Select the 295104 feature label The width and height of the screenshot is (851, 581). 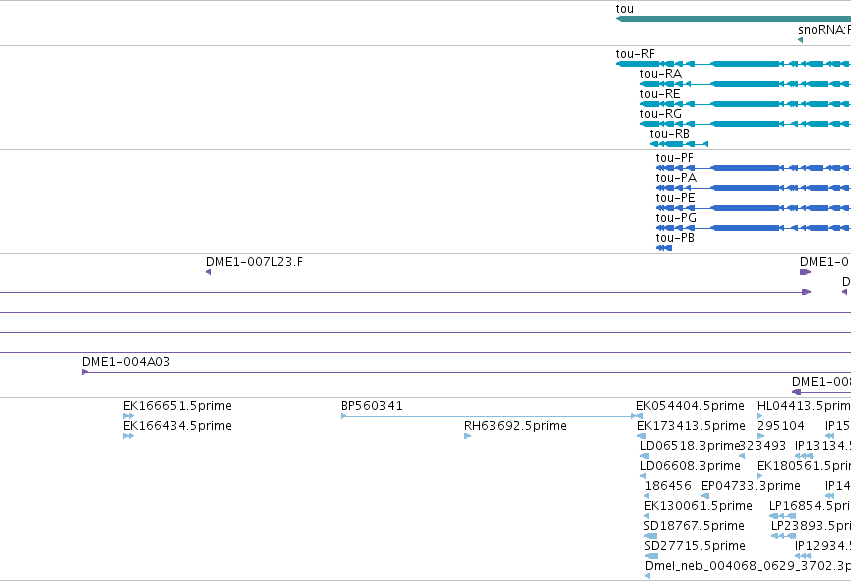780,426
